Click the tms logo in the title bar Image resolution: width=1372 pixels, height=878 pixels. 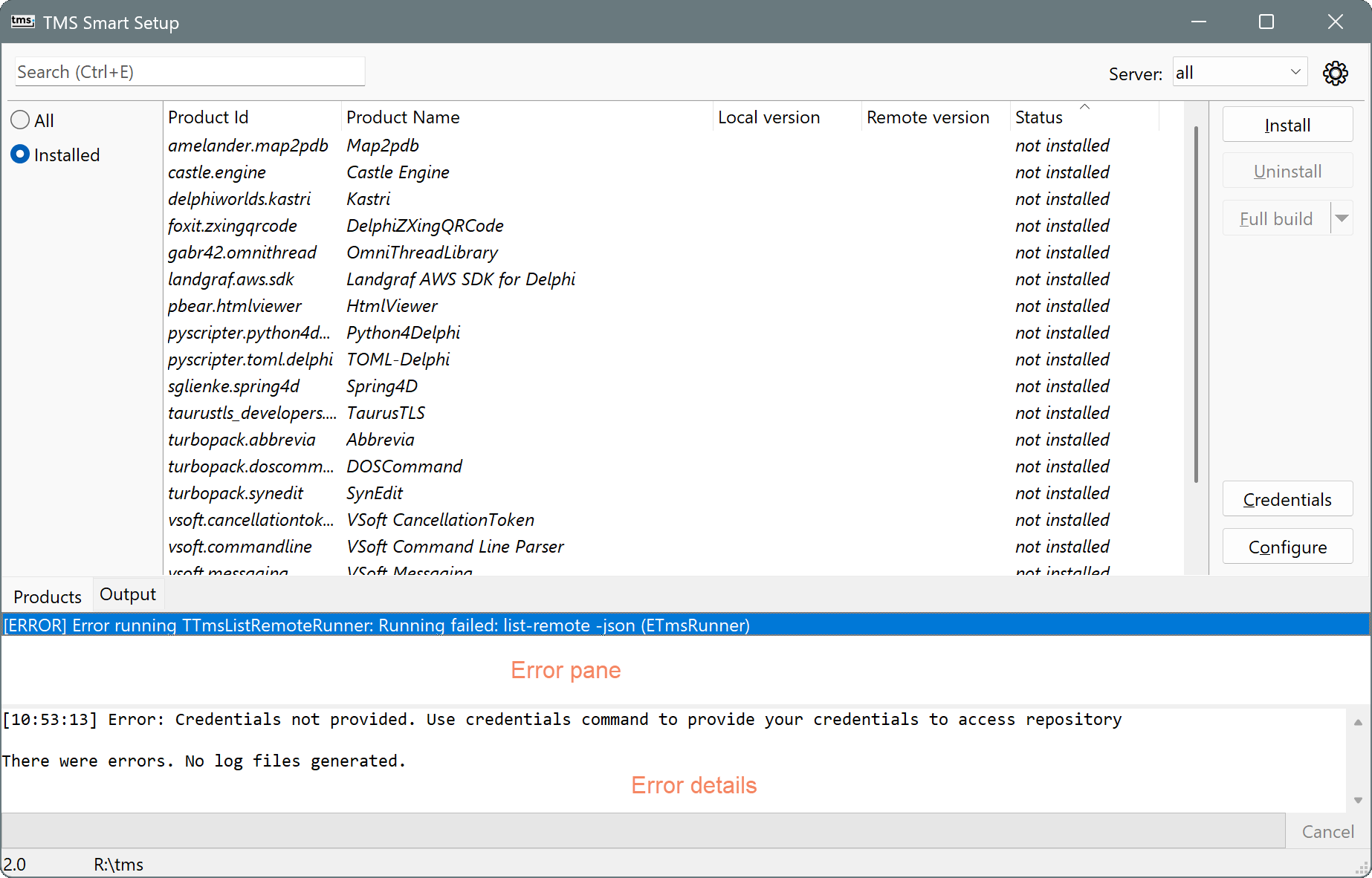pyautogui.click(x=22, y=22)
